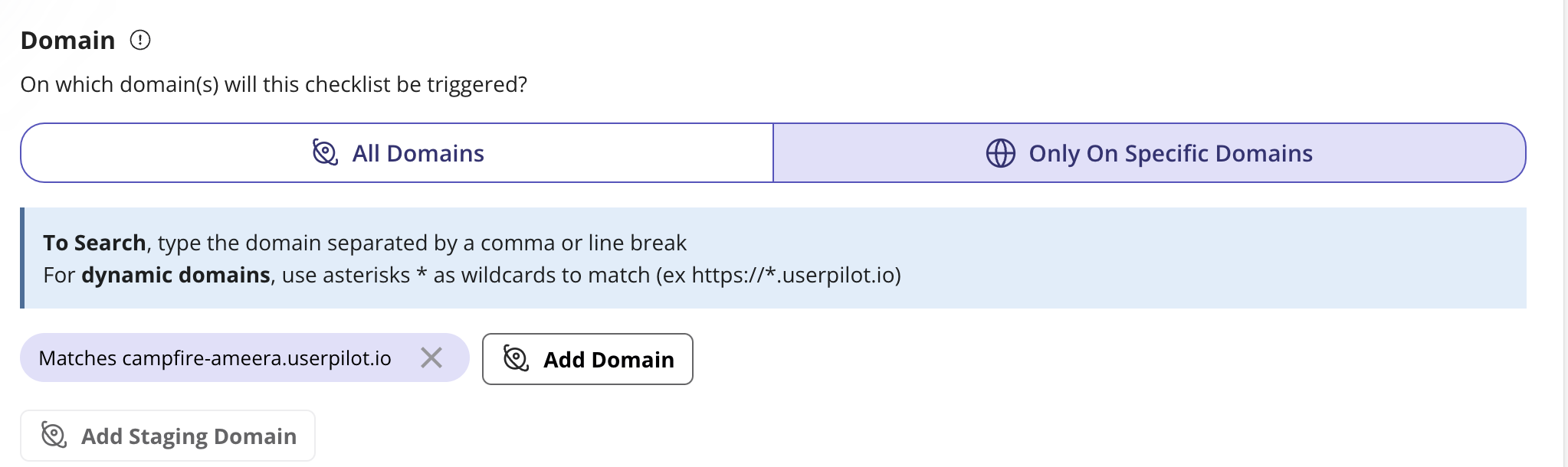Click the bold dynamic domains hint text
1568x467 pixels.
(175, 275)
